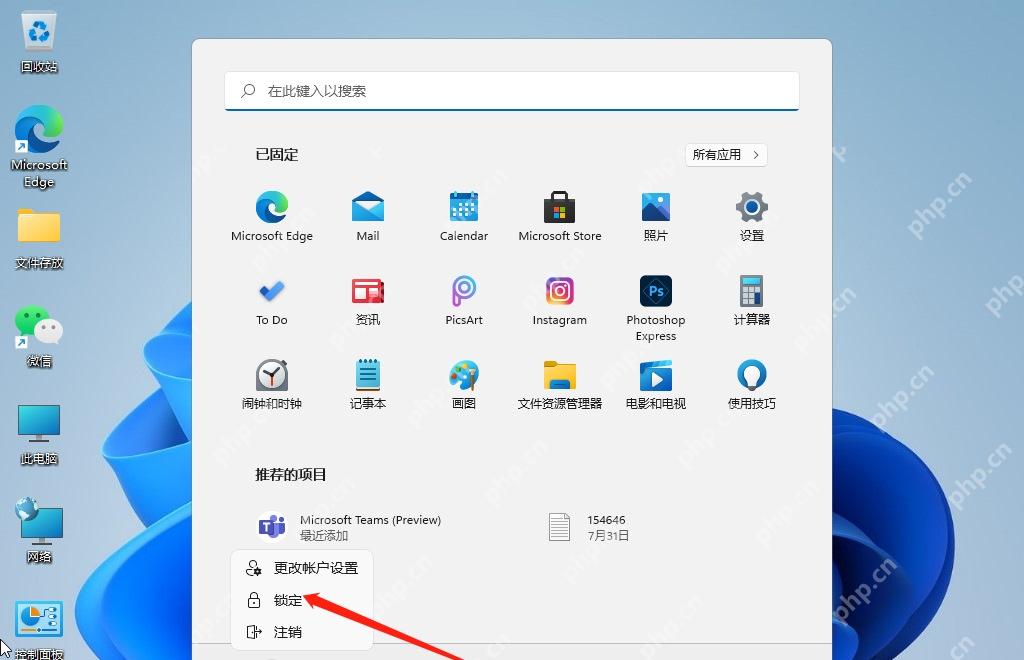This screenshot has width=1024, height=660.
Task: Select the 网络 Network desktop icon
Action: pos(39,530)
